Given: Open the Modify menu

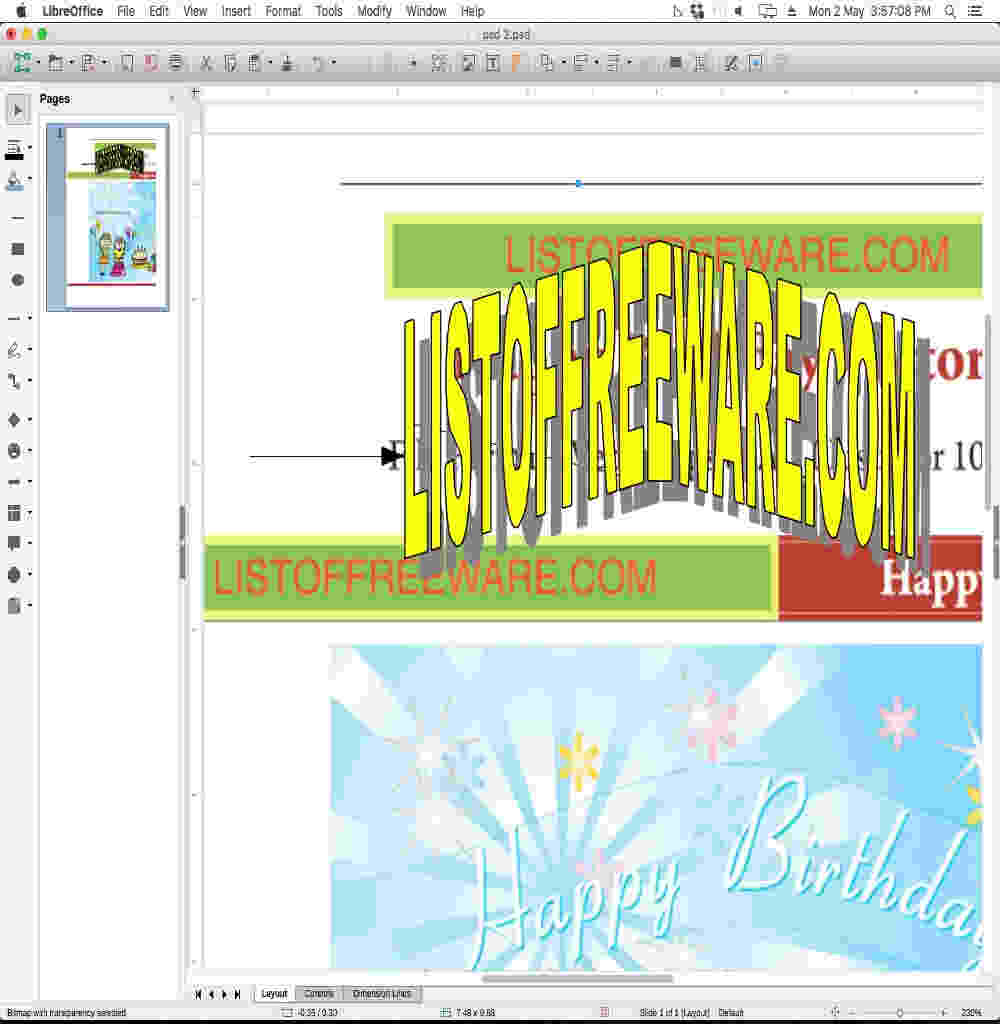Looking at the screenshot, I should click(374, 11).
